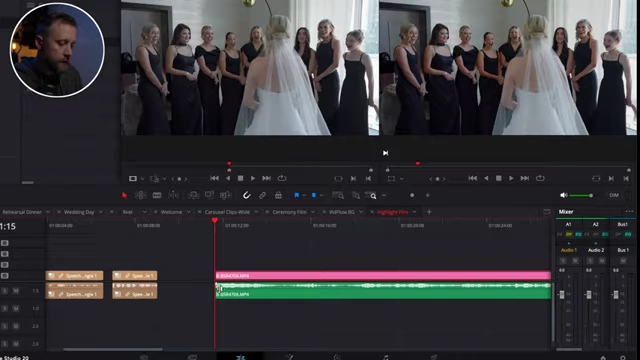This screenshot has height=360, width=640.
Task: Open timeline viewer transform overlay dropdown
Action: 402,179
